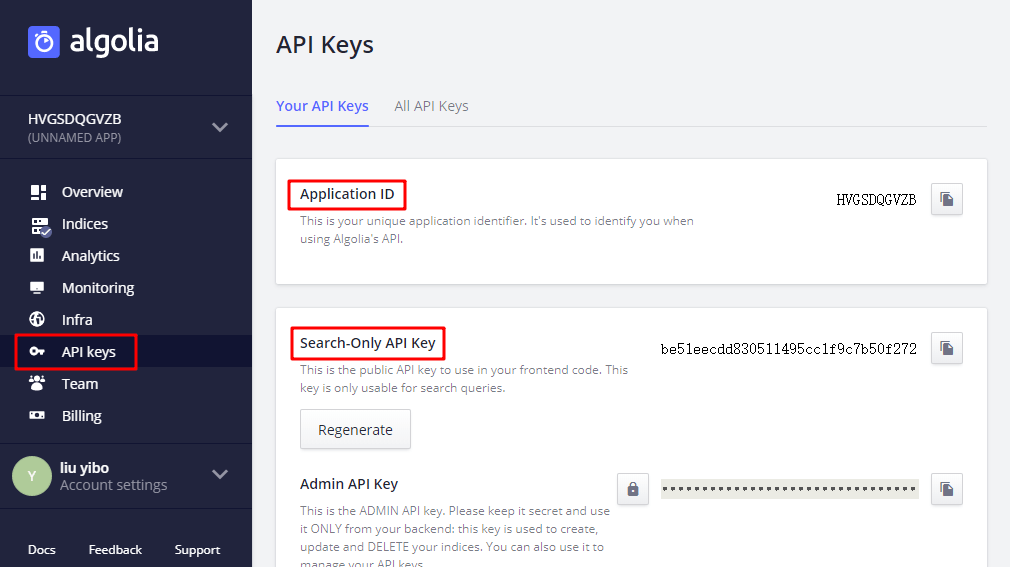This screenshot has width=1010, height=567.
Task: Select API keys menu item
Action: (88, 352)
